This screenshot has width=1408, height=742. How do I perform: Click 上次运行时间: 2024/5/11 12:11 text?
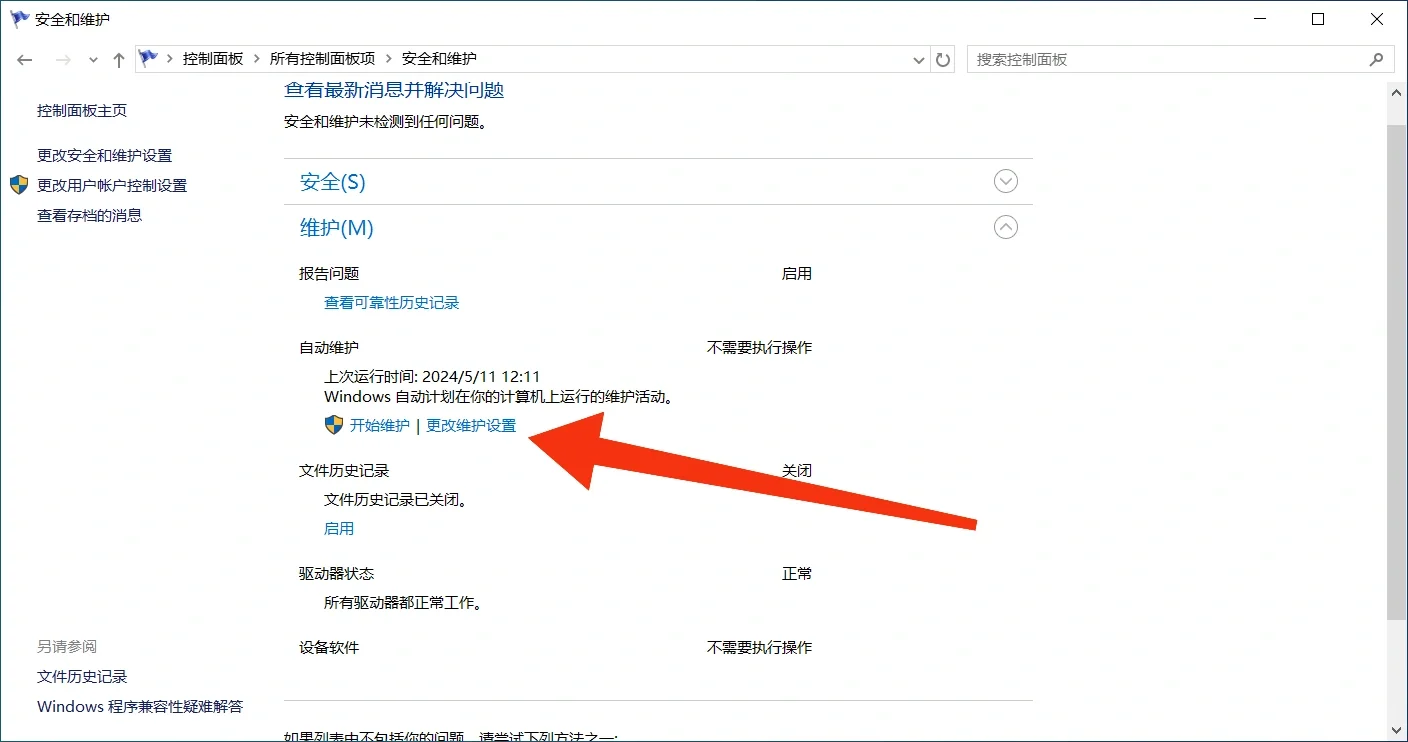[x=432, y=377]
